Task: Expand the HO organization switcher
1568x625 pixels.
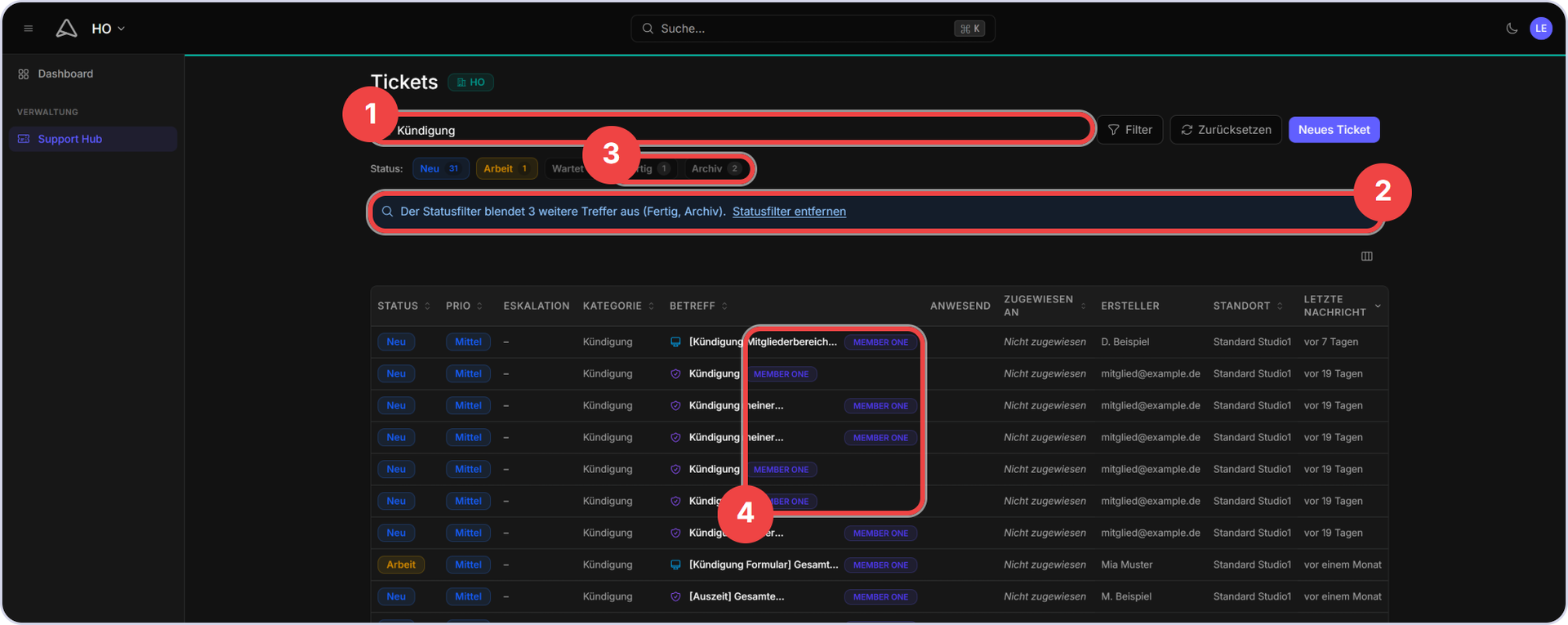Action: [x=109, y=29]
